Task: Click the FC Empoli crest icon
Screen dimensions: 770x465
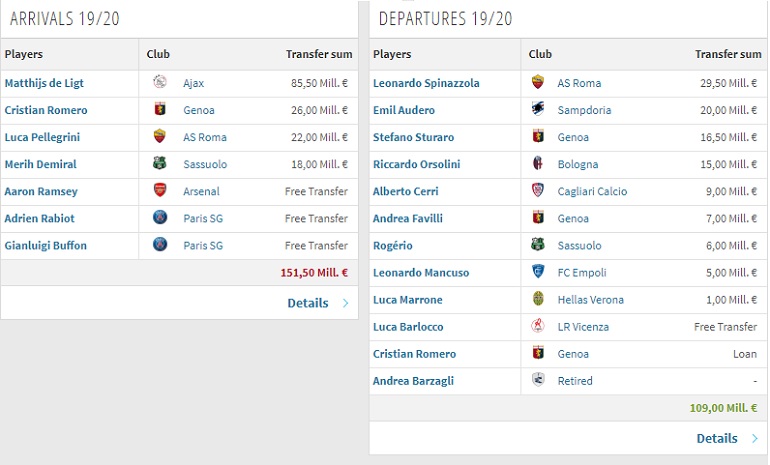Action: (538, 271)
